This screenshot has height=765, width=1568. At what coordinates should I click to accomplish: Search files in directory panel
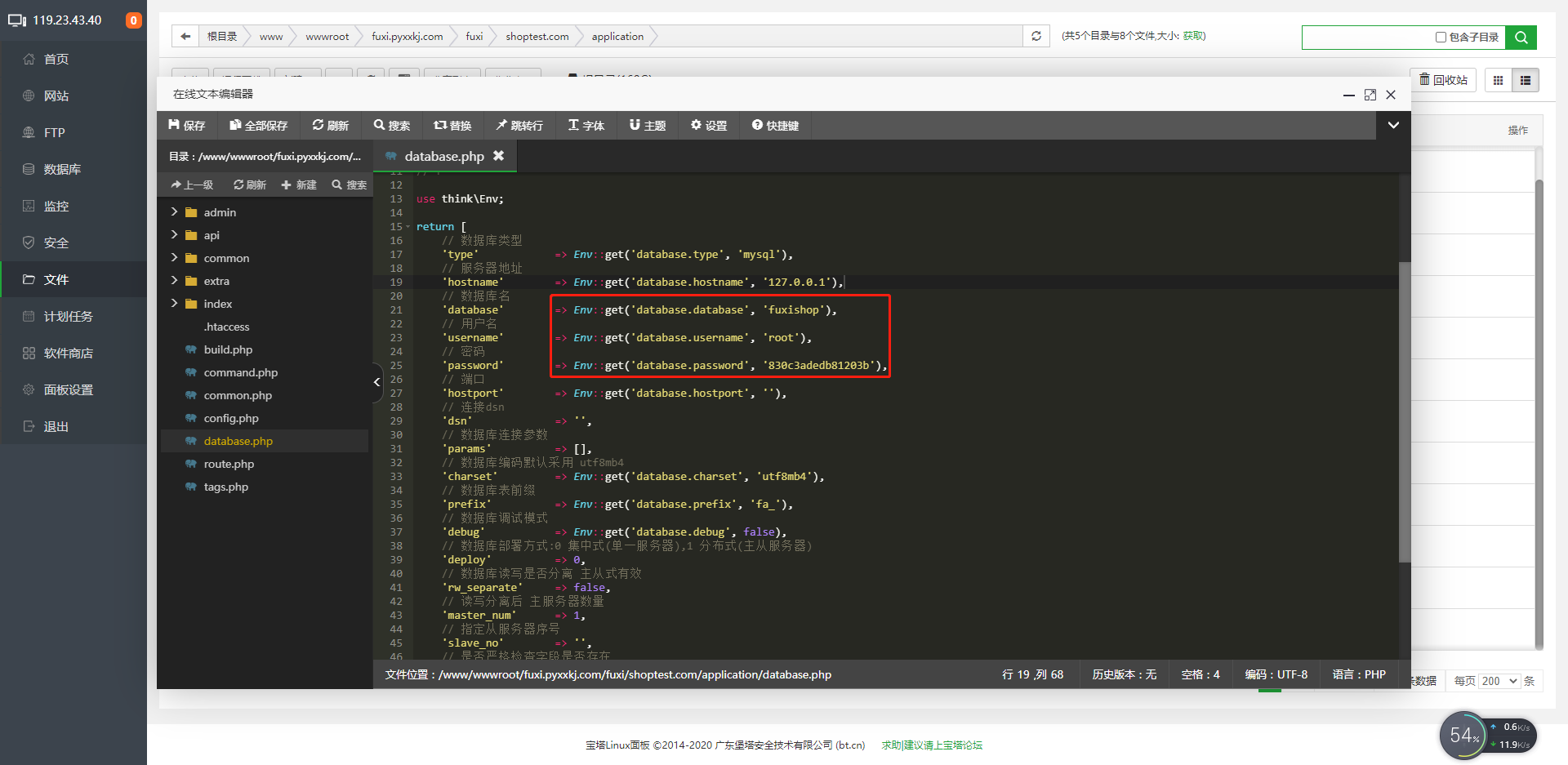tap(350, 185)
